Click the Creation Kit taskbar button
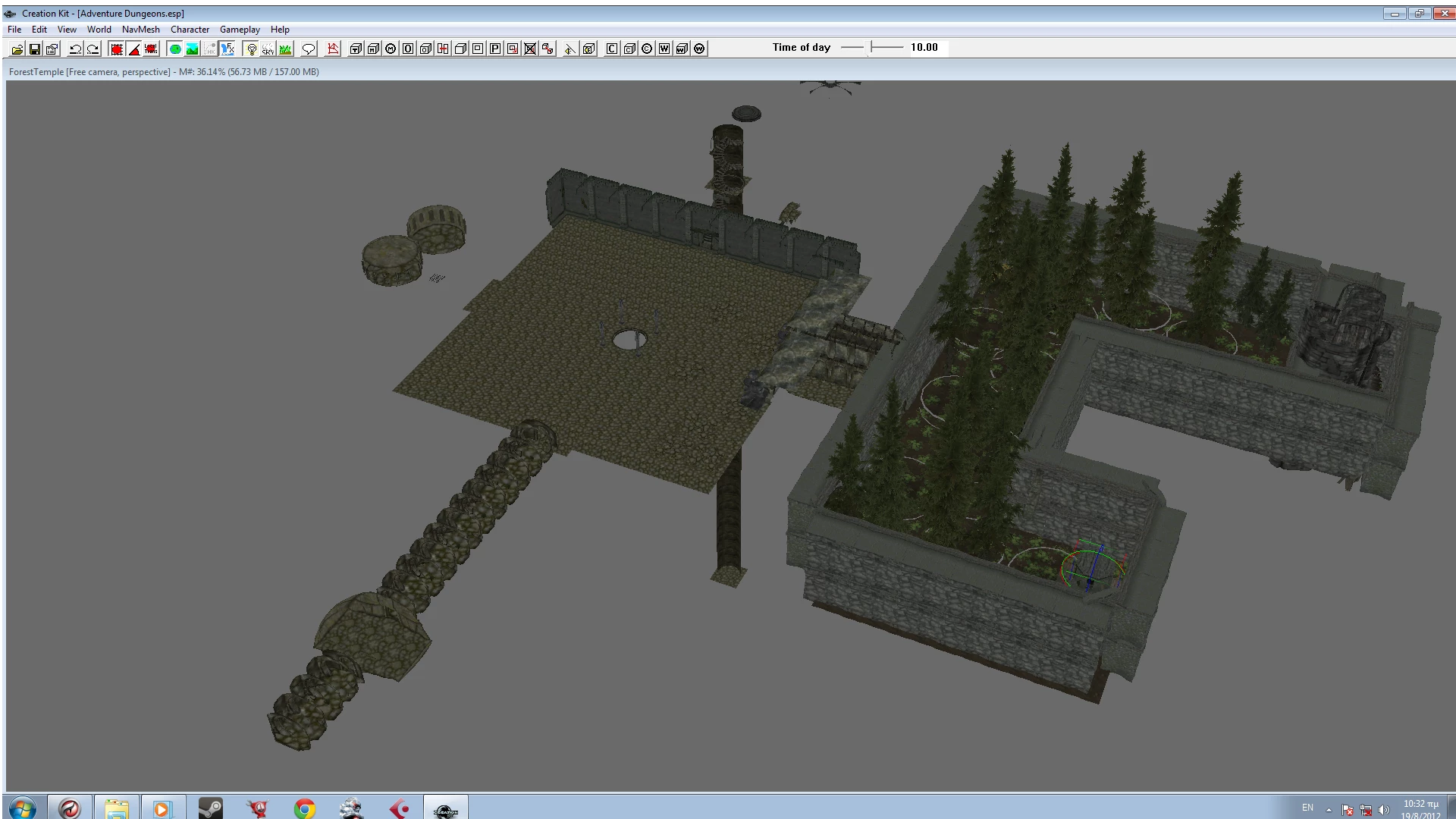Screen dimensions: 1456x819 446,808
